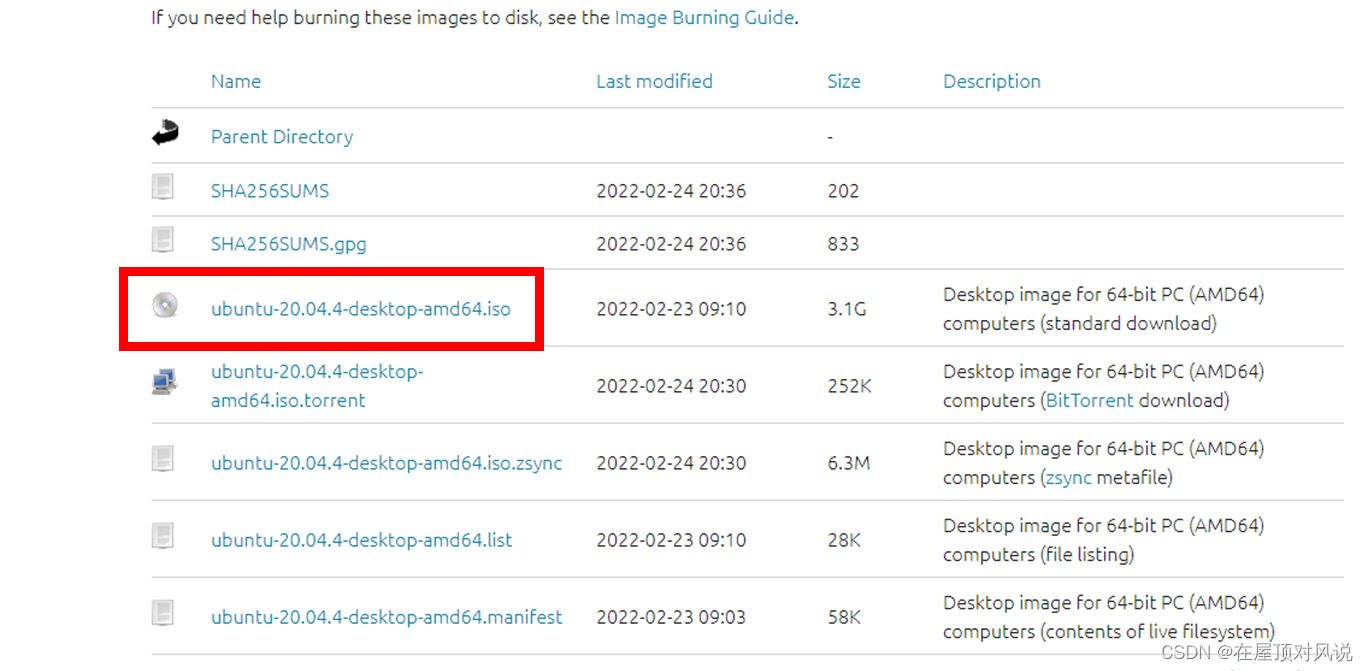Click the file icon beside desktop-amd64.manifest

(163, 613)
